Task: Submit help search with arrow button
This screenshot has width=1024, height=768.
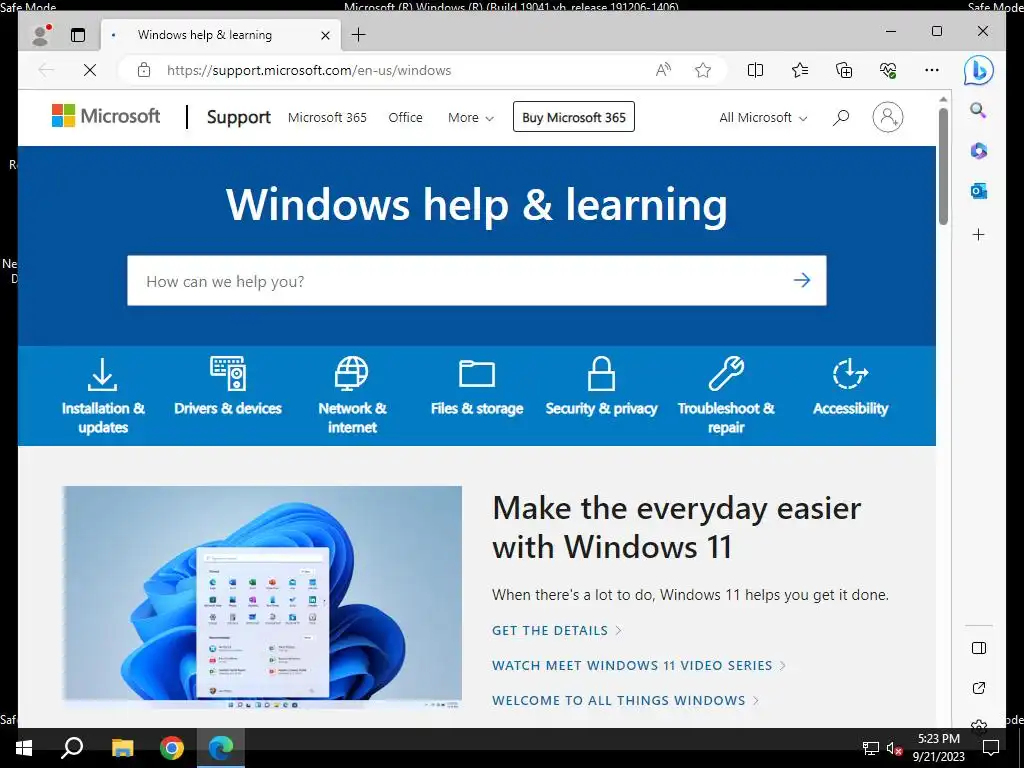Action: [802, 280]
